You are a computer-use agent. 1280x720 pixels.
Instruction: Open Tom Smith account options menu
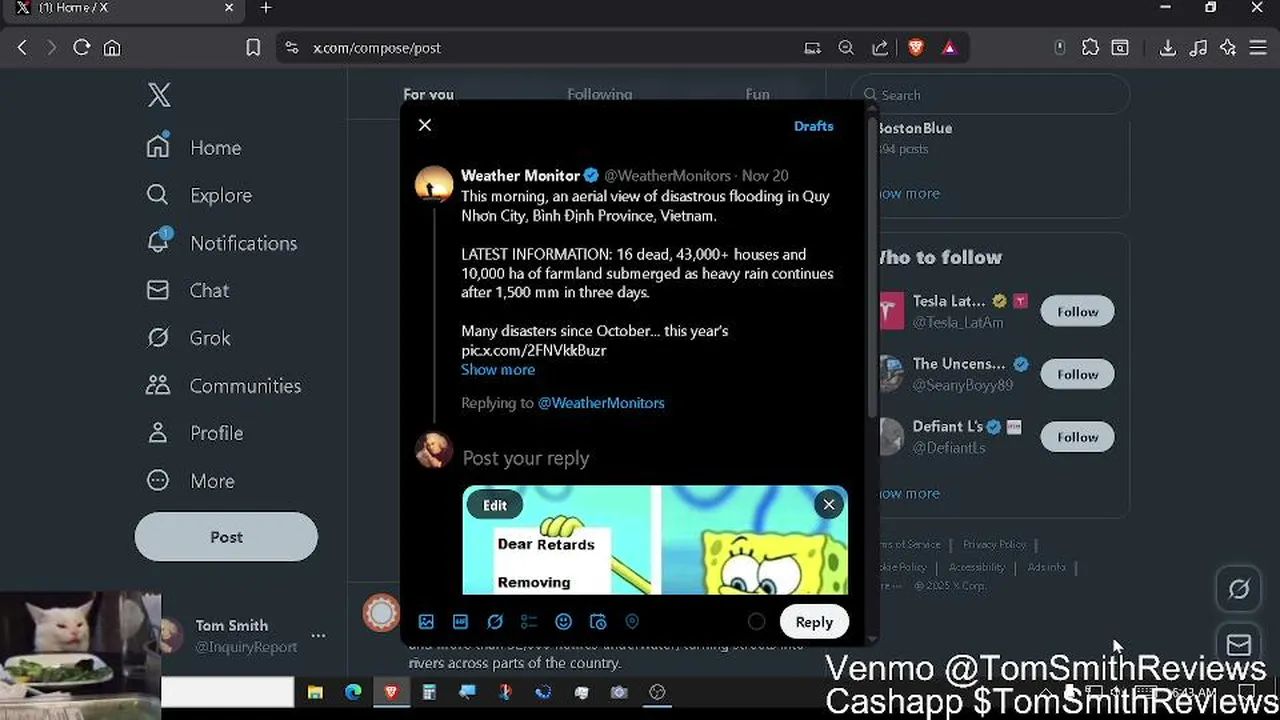(318, 635)
